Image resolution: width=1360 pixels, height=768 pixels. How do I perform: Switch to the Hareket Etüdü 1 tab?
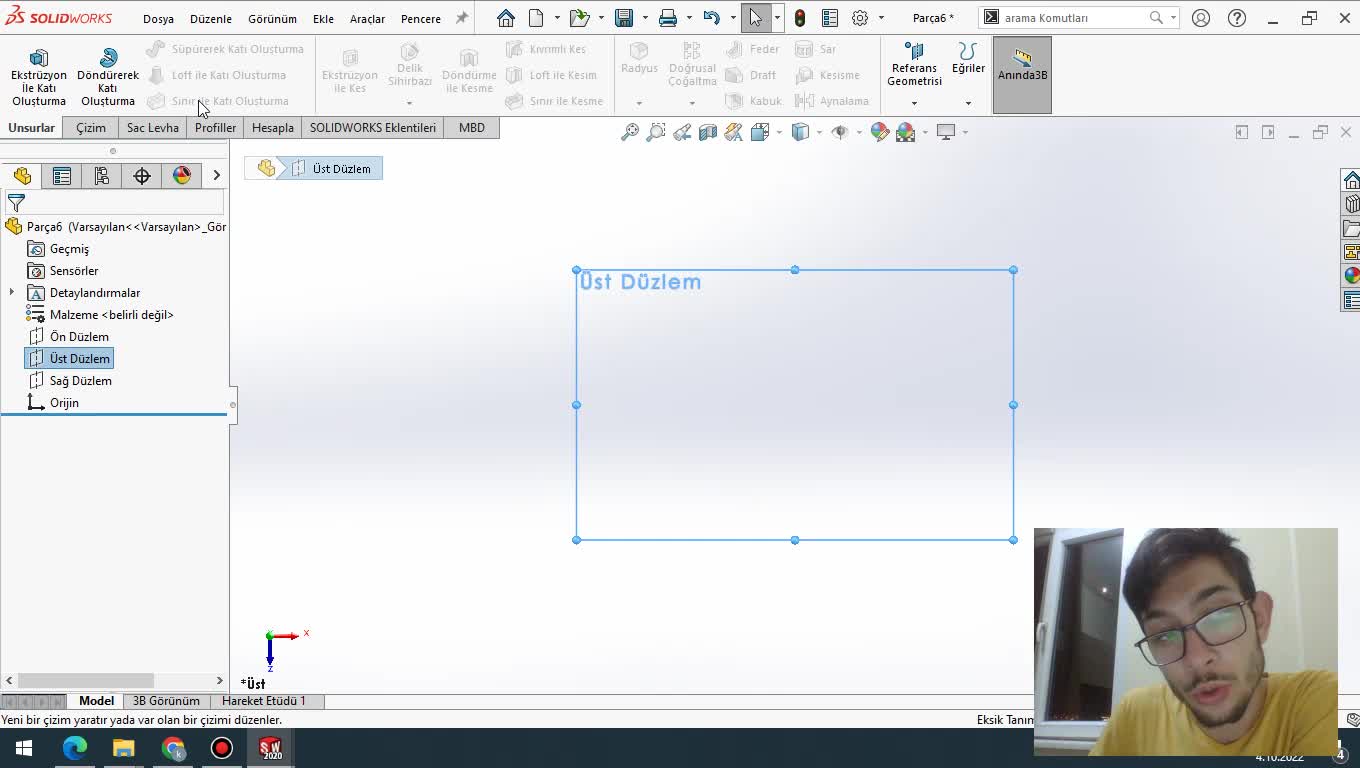point(264,701)
